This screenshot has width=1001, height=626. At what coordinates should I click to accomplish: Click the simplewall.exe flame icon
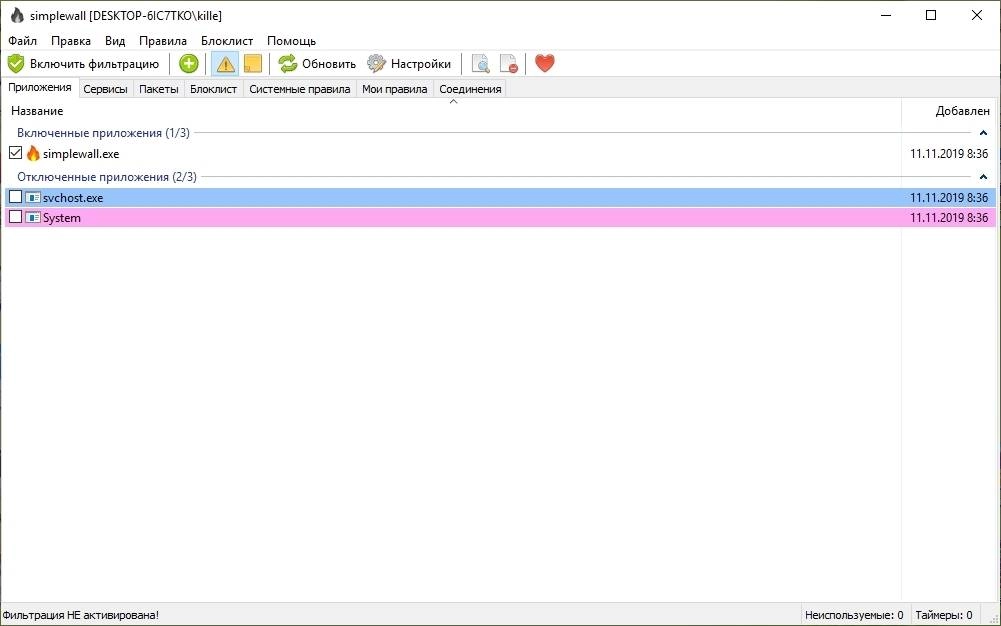click(33, 153)
